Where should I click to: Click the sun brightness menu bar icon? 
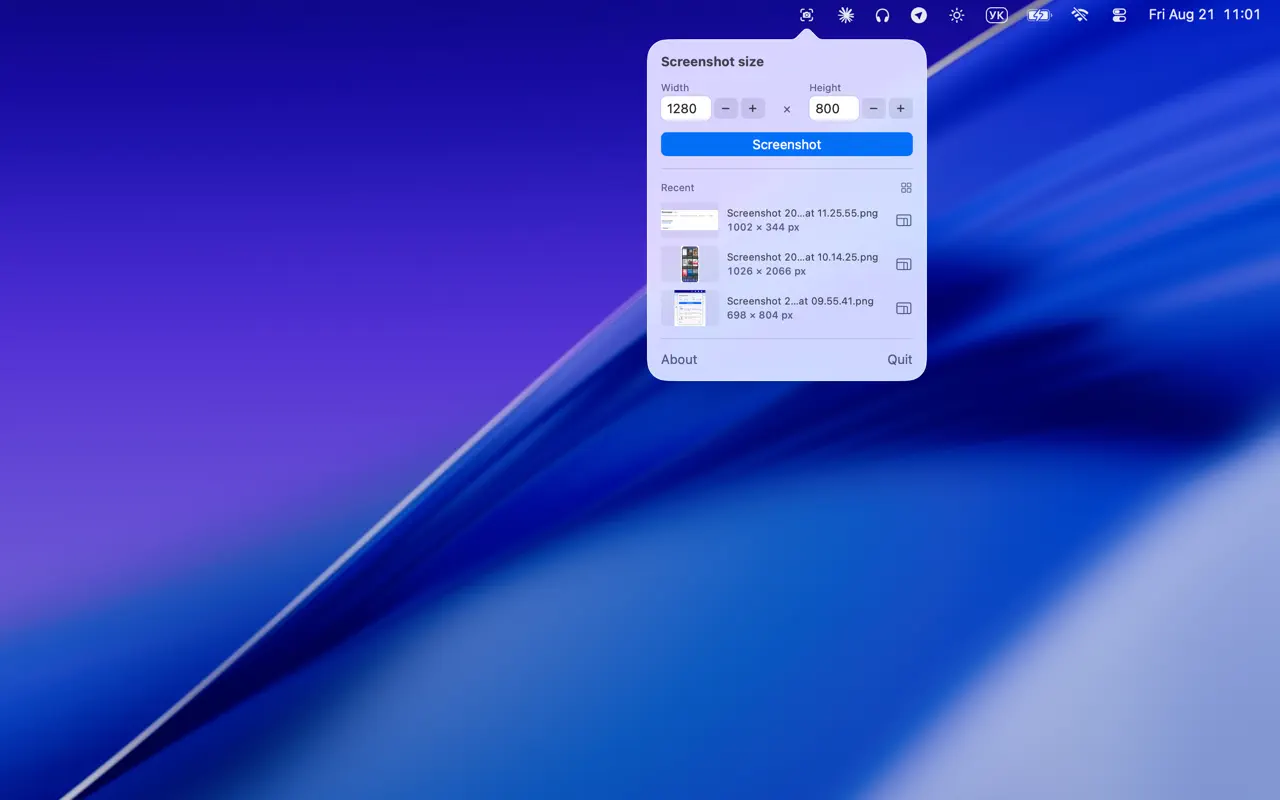click(957, 15)
